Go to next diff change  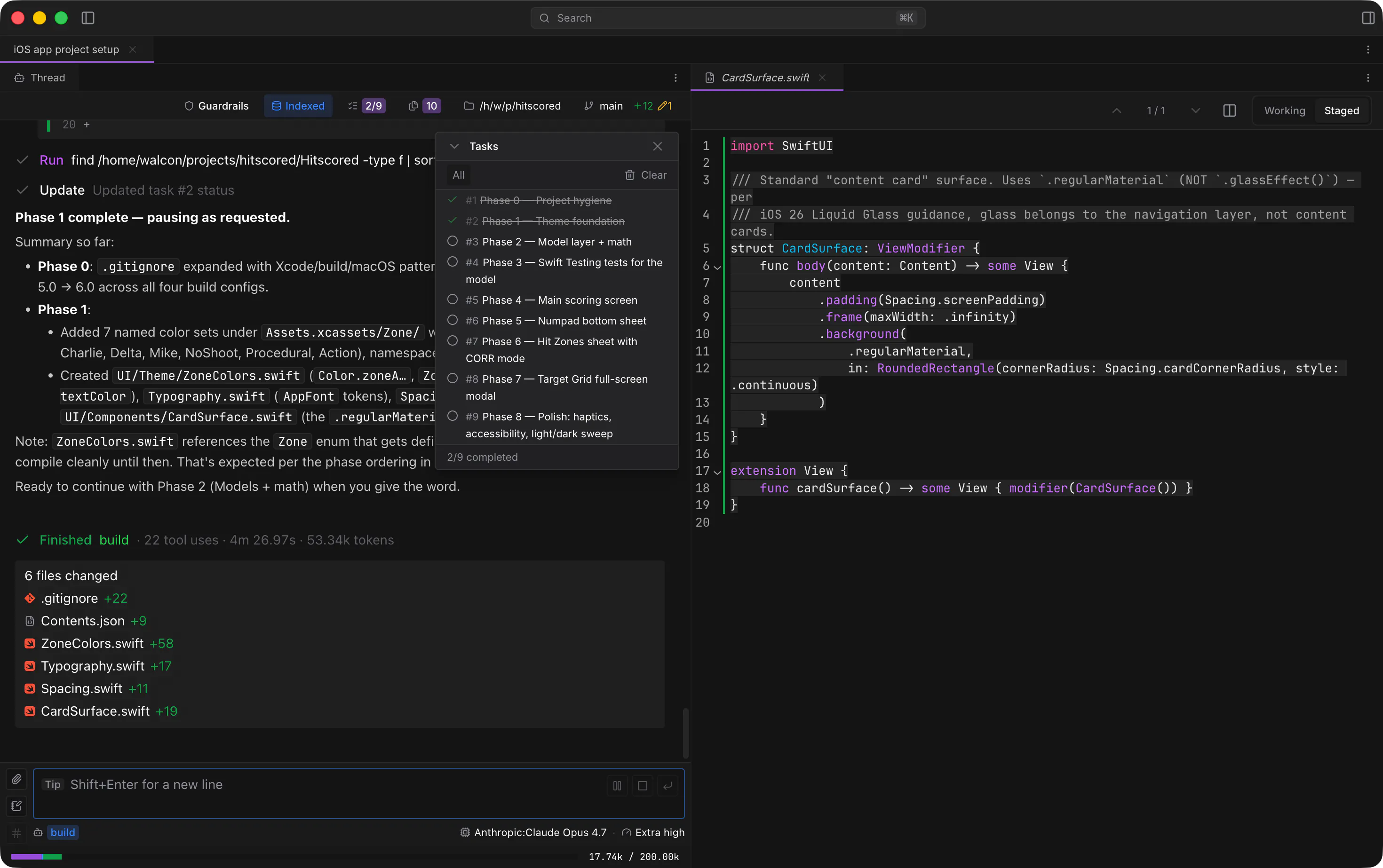tap(1196, 110)
